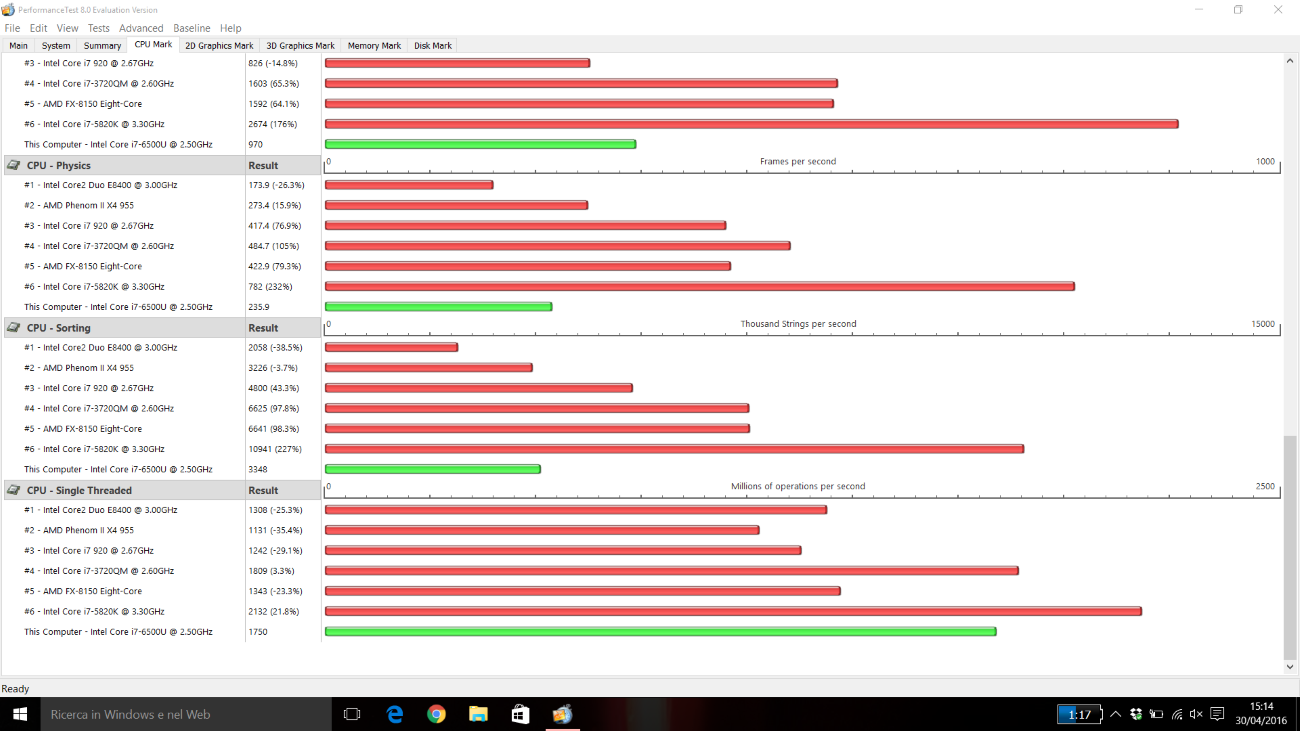Switch to the Memory Mark tab
The image size is (1300, 731).
[374, 45]
